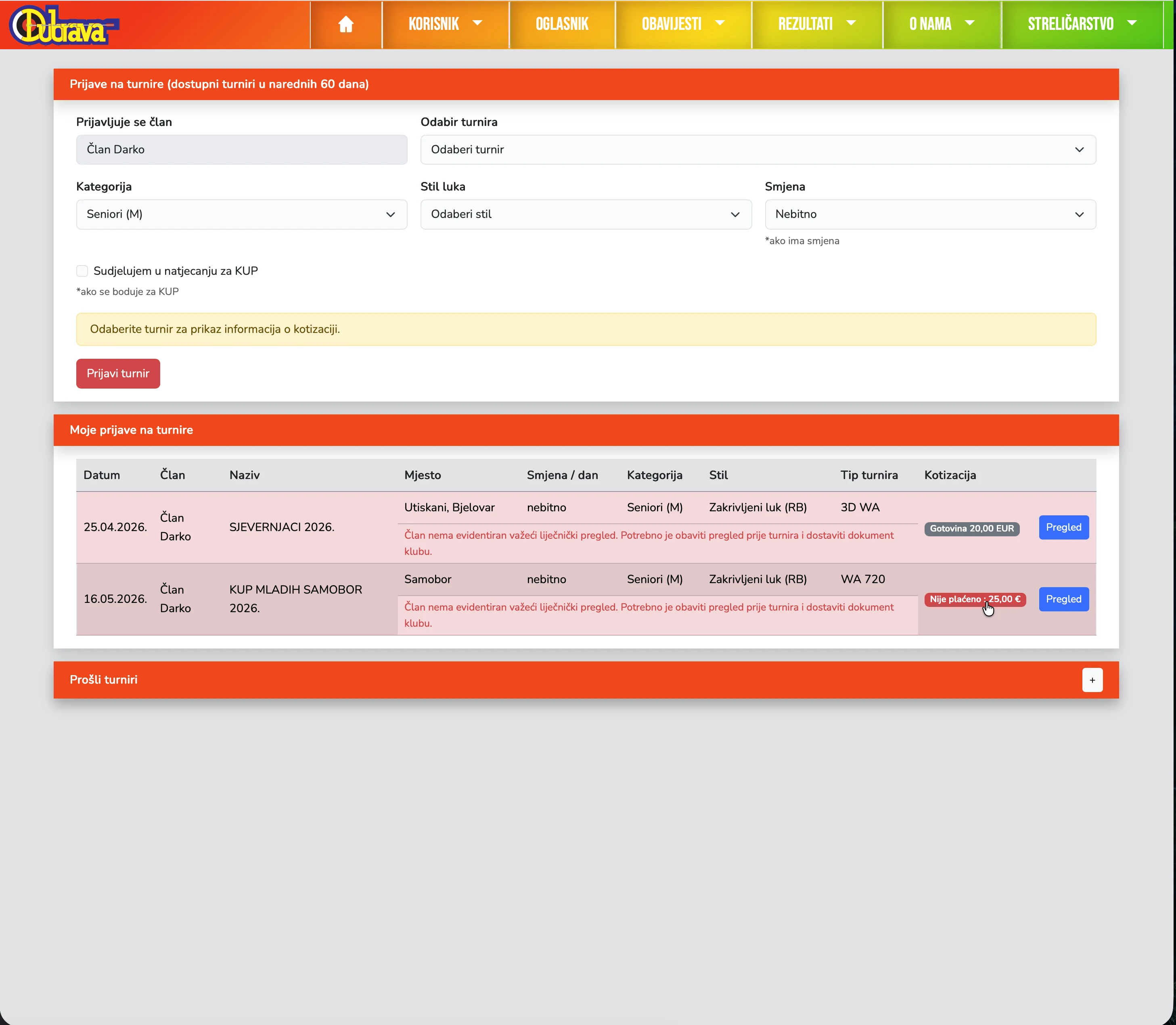Open the KORISNIK menu dropdown
This screenshot has height=1025, width=1176.
(x=445, y=24)
